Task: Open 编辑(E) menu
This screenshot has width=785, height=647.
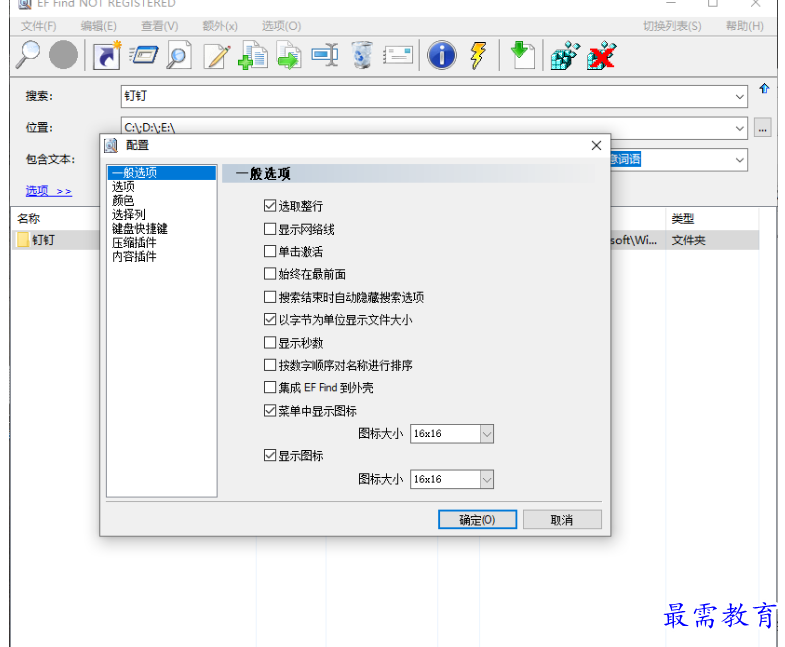Action: (99, 26)
